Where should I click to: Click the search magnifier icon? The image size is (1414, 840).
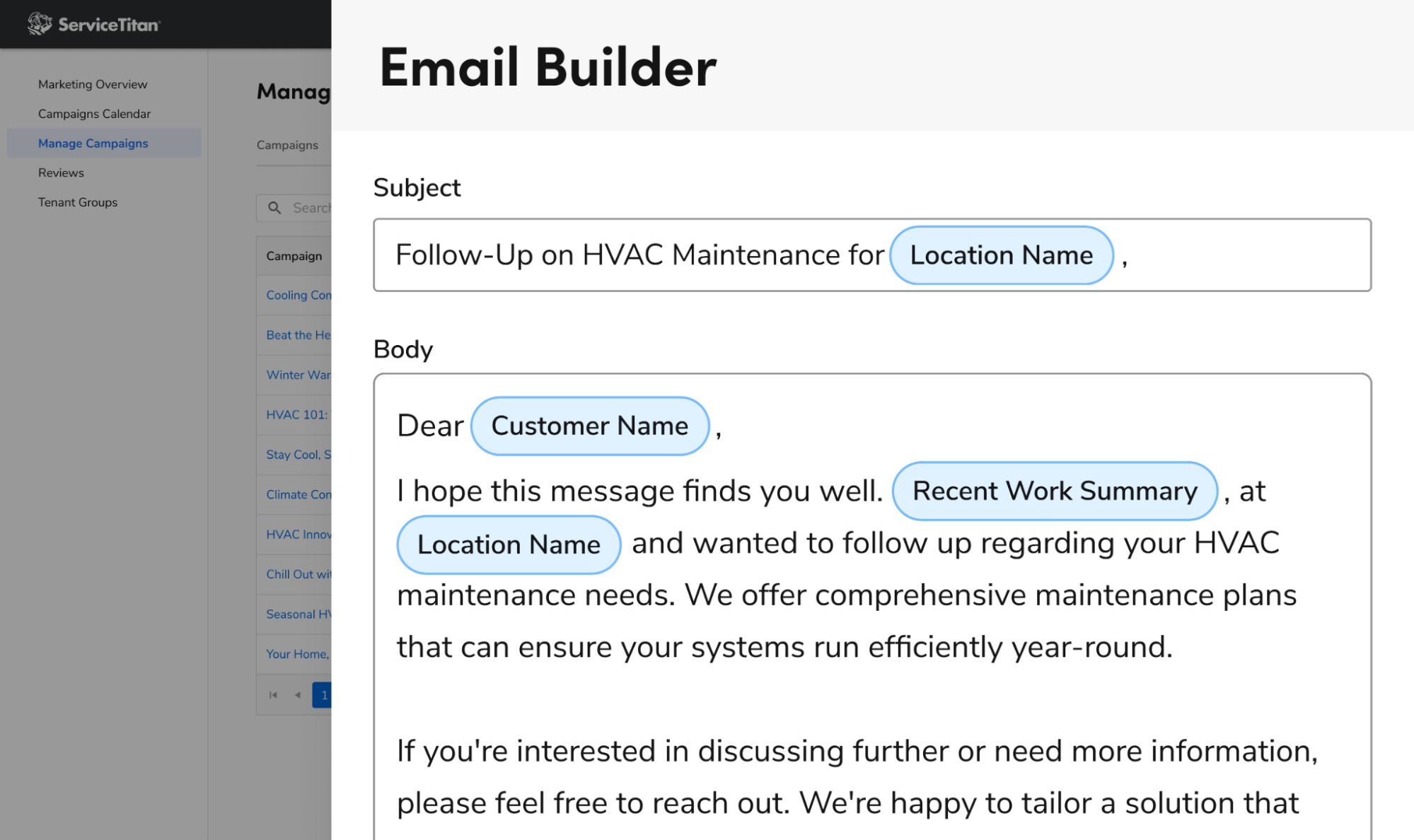point(274,208)
